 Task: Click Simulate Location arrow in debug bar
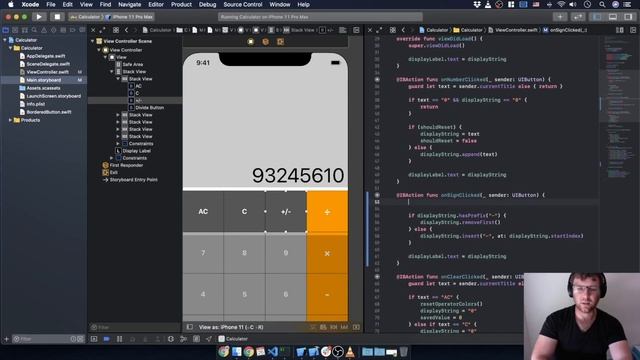click(209, 339)
